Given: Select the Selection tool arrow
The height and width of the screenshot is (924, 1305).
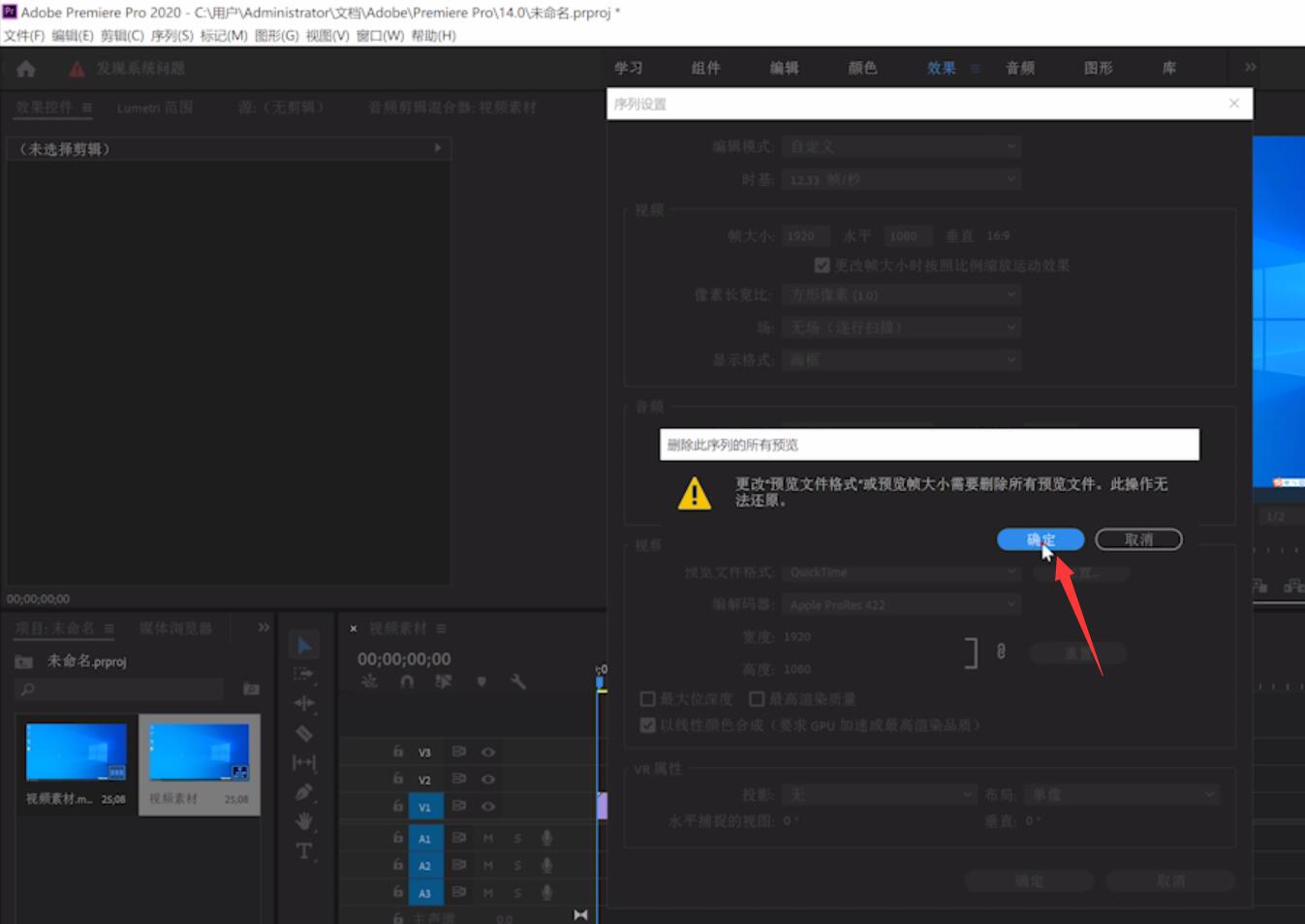Looking at the screenshot, I should 304,645.
